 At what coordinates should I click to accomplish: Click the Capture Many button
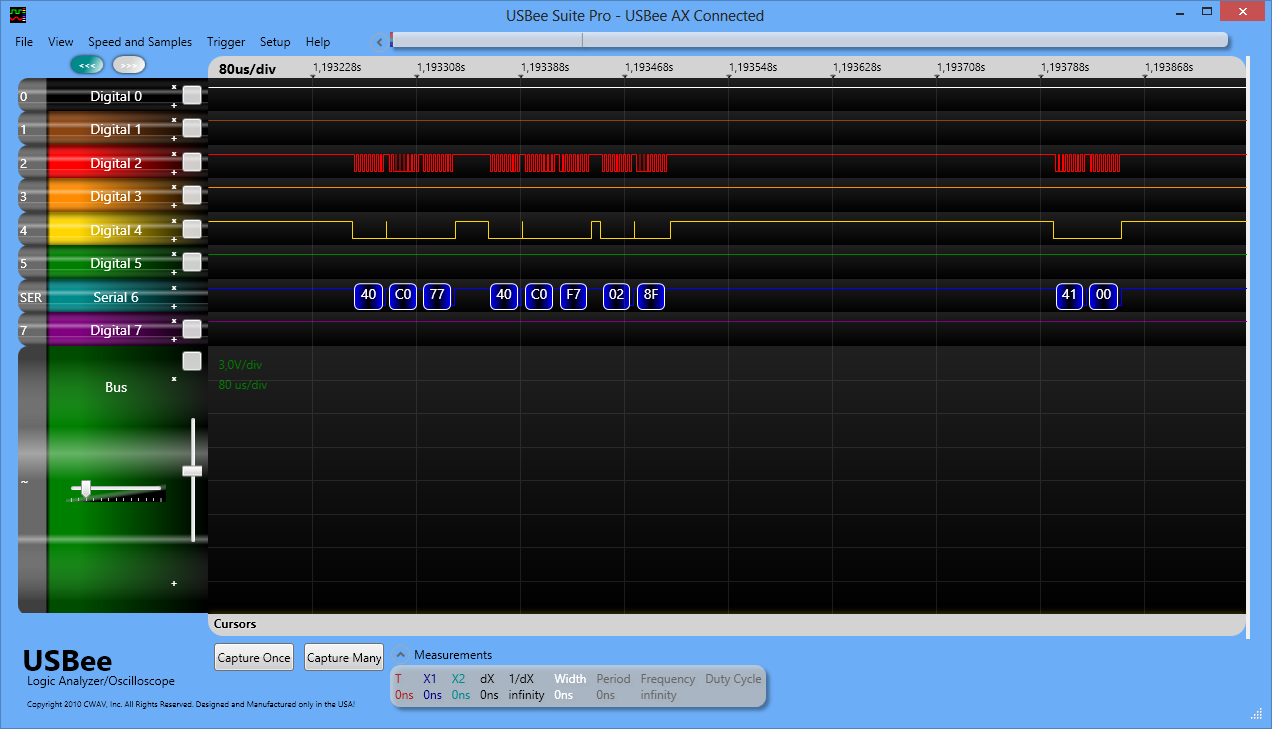pyautogui.click(x=344, y=657)
